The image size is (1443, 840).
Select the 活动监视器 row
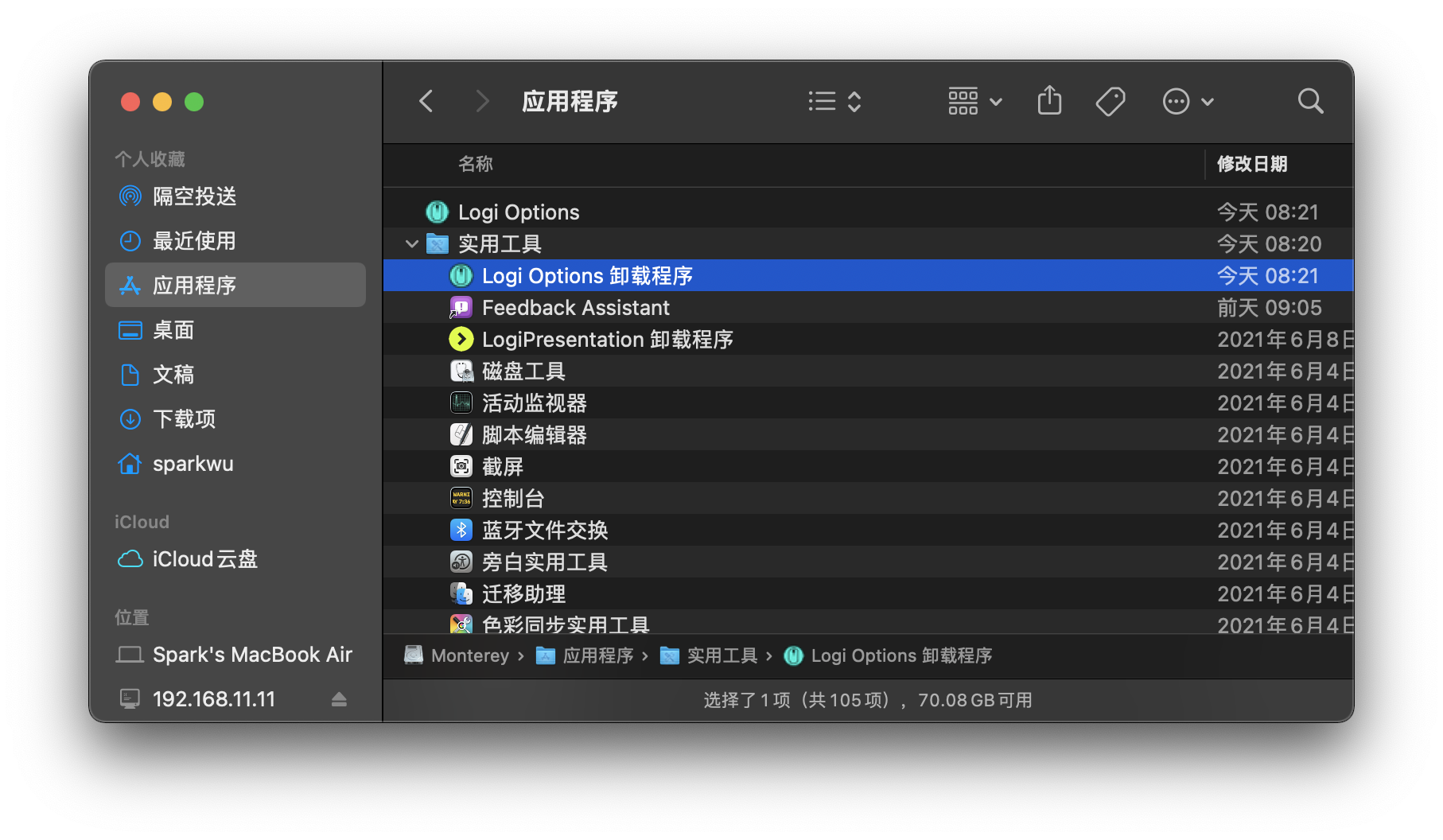[x=534, y=403]
